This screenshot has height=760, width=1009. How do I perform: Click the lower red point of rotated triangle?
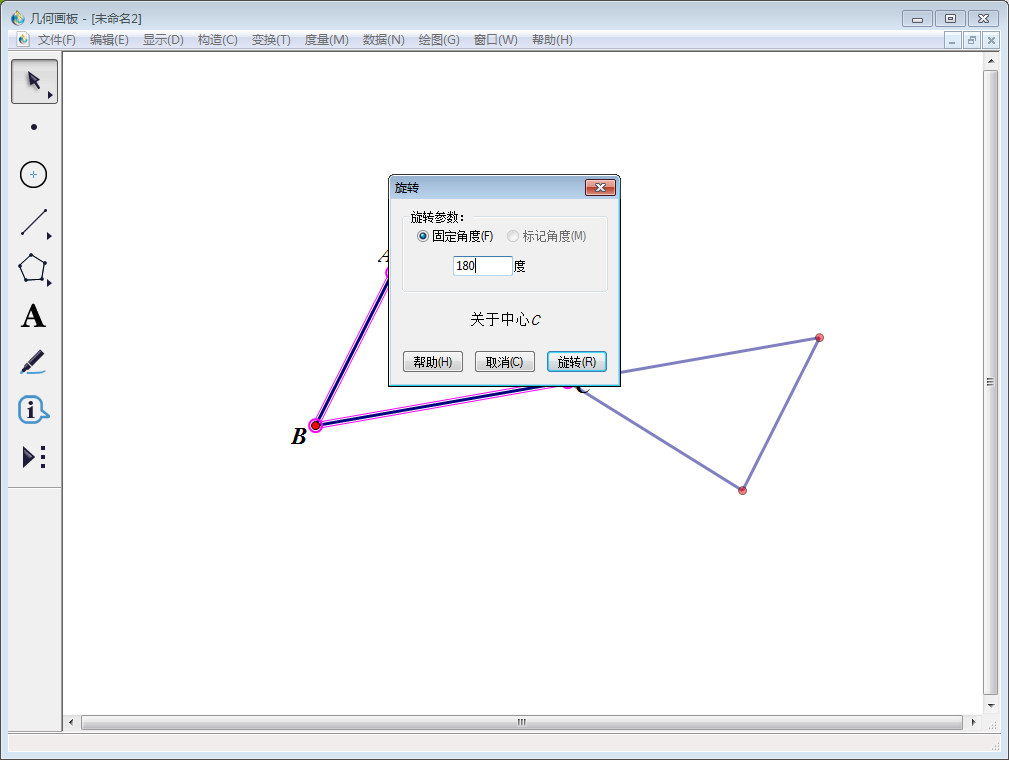[x=742, y=490]
